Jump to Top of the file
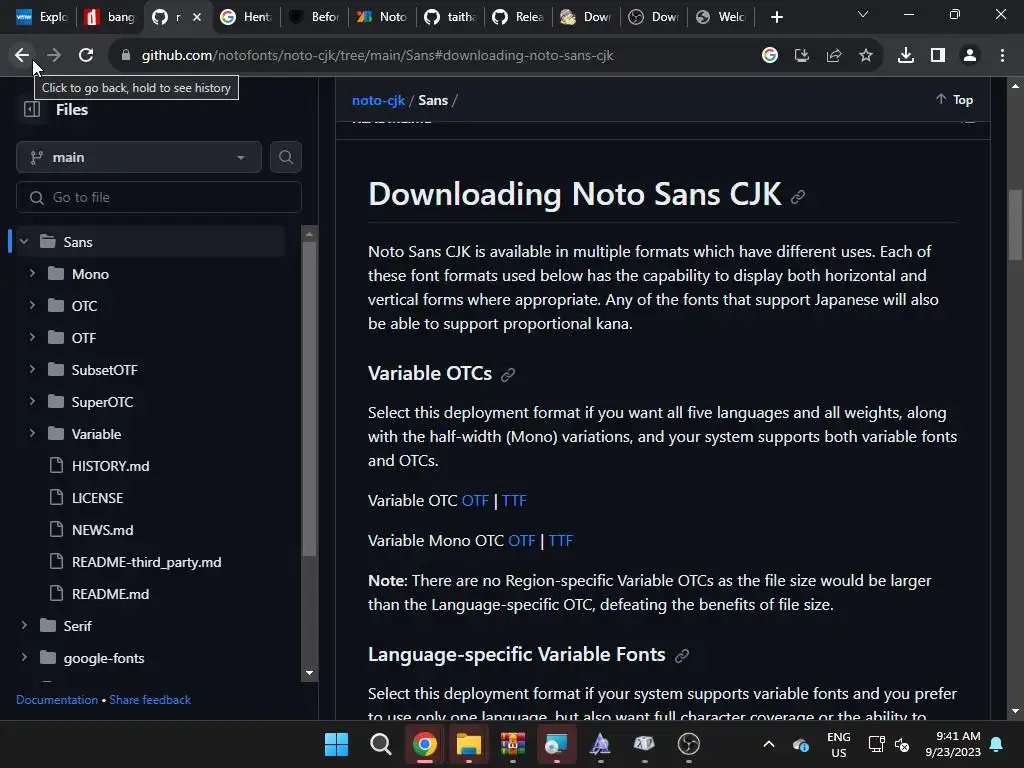 tap(954, 100)
